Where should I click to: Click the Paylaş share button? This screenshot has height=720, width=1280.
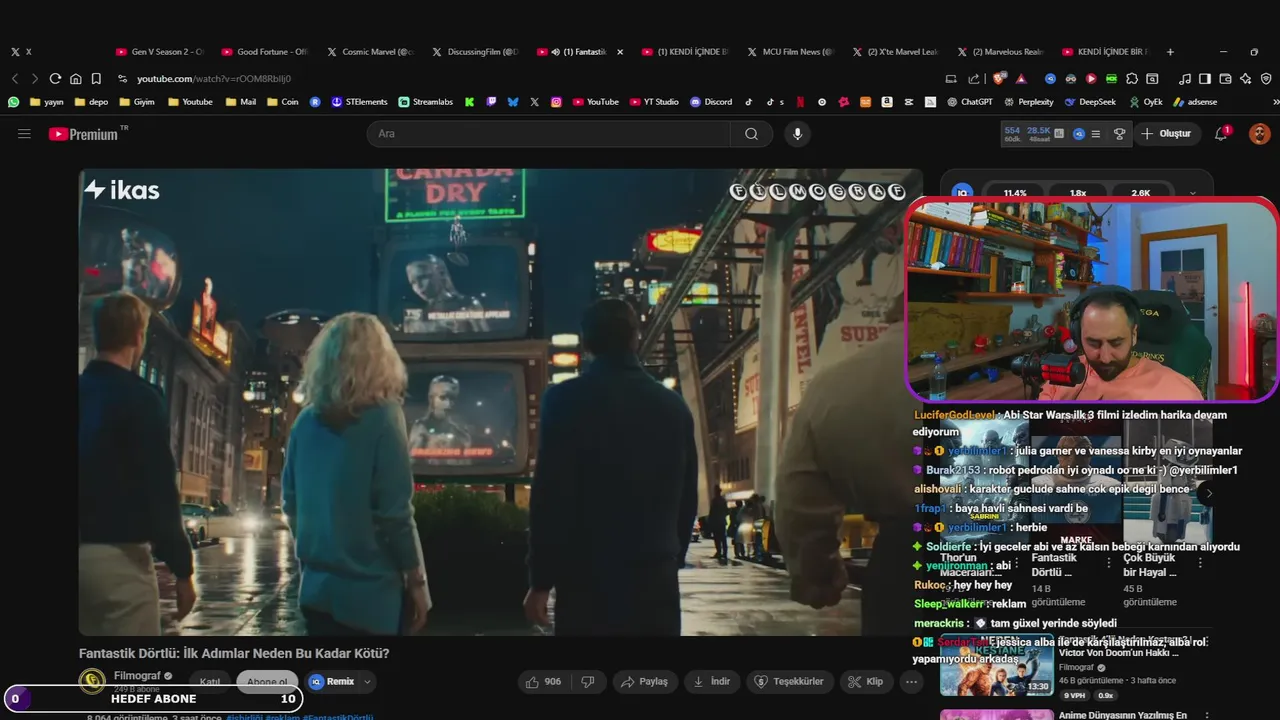click(643, 681)
